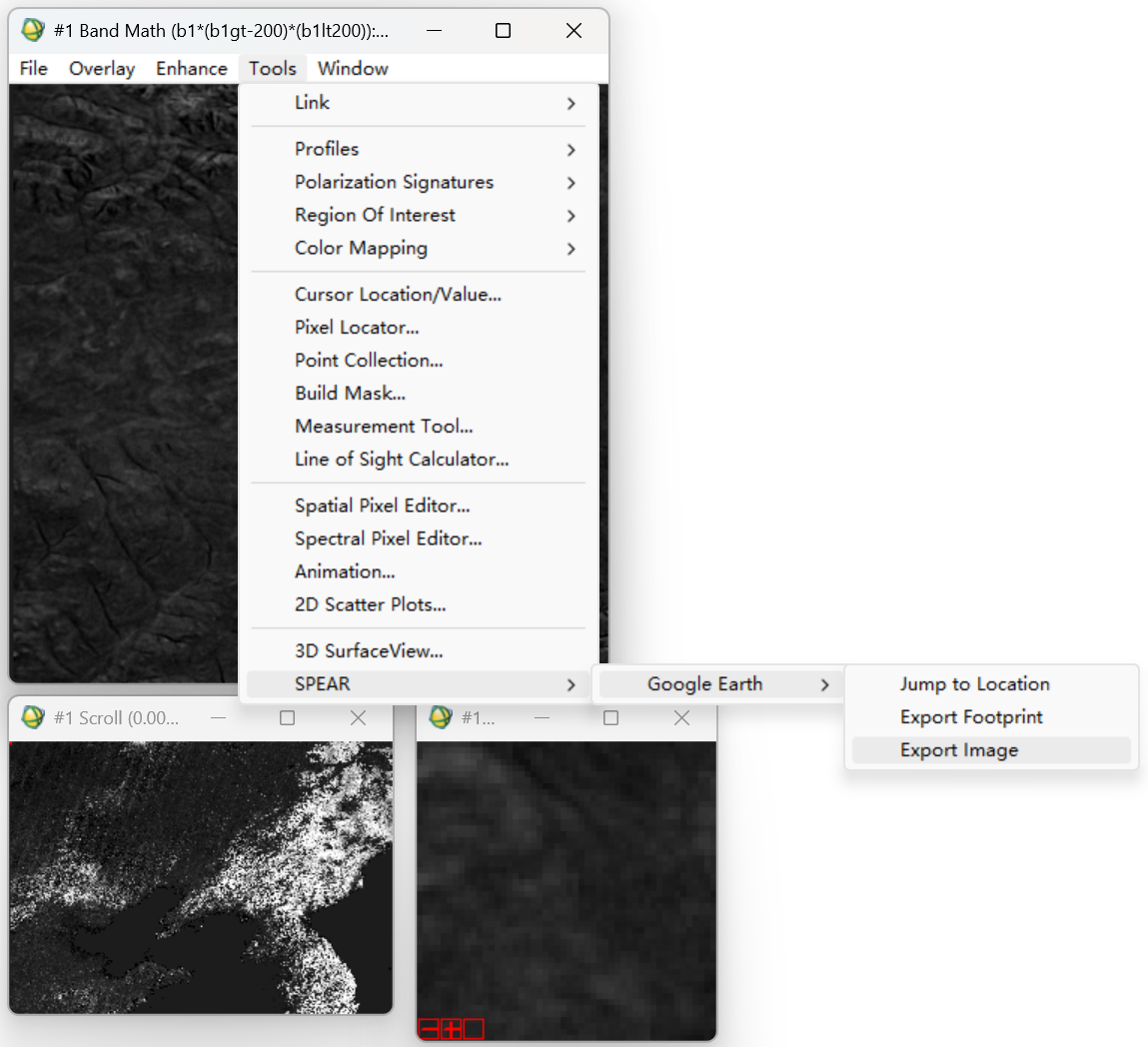The height and width of the screenshot is (1047, 1148).
Task: Launch 3D SurfaceView
Action: (x=369, y=650)
